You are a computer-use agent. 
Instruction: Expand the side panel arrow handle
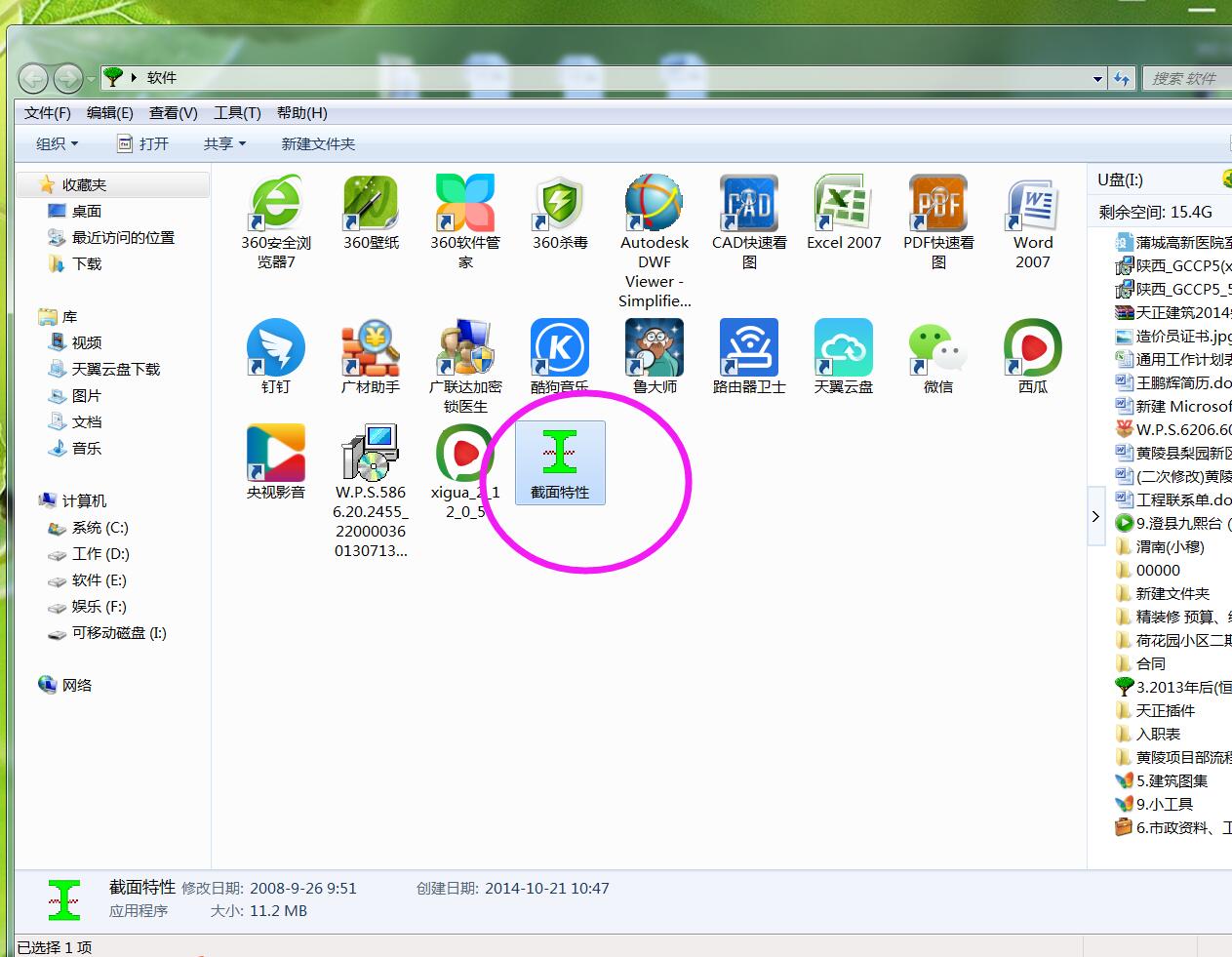tap(1095, 516)
